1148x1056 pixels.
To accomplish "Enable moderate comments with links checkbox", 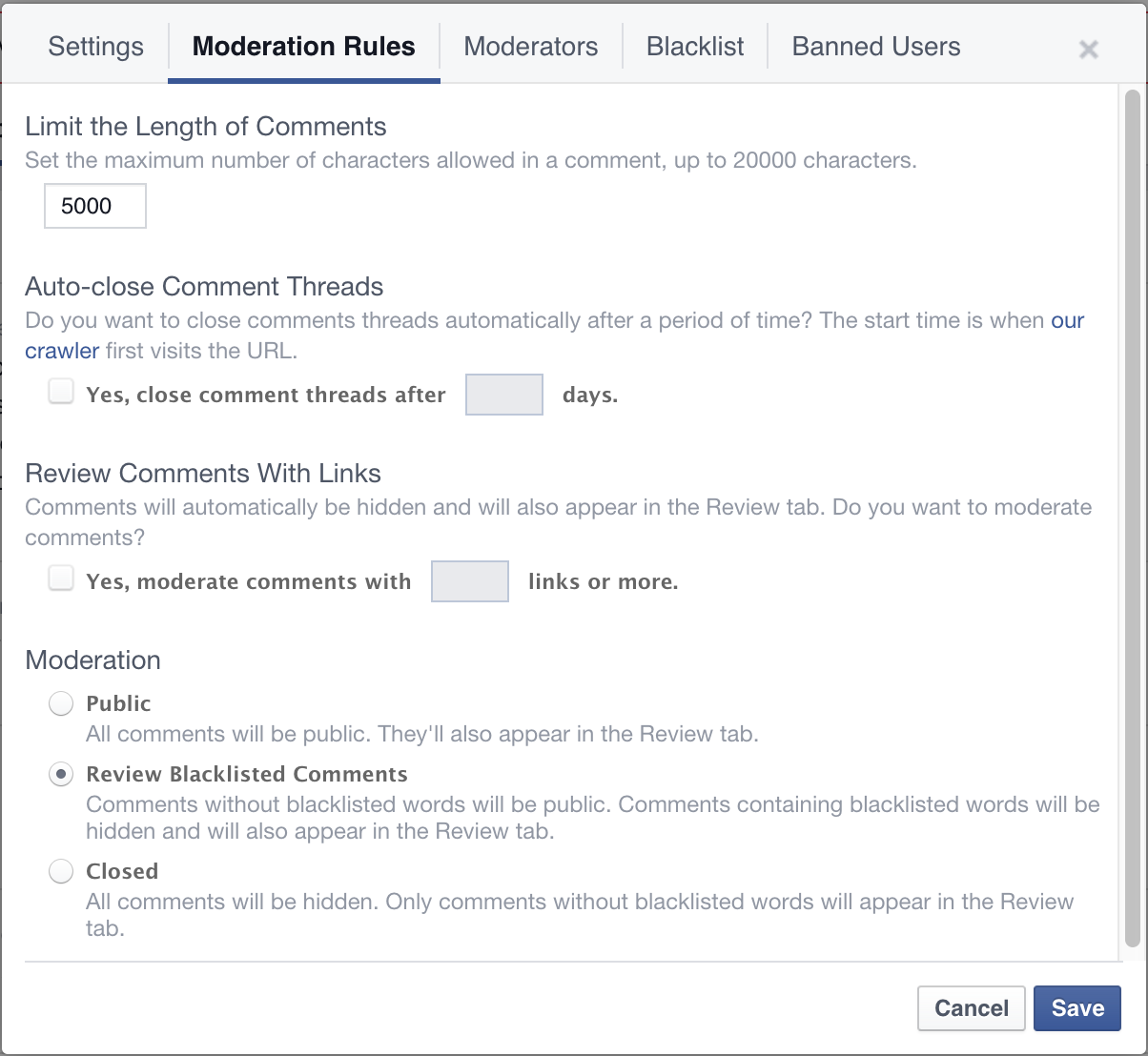I will click(61, 579).
